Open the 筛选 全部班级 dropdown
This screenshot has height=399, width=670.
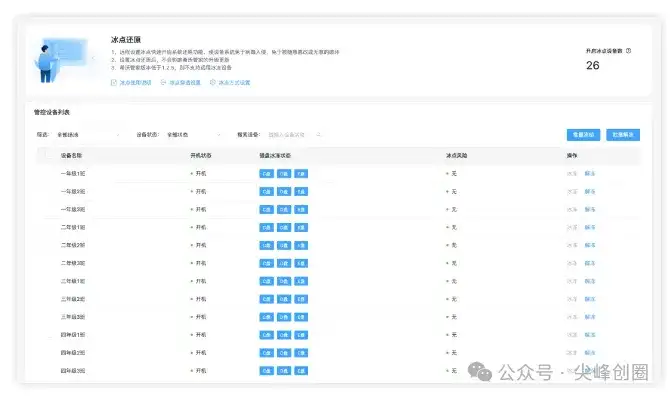(x=88, y=135)
